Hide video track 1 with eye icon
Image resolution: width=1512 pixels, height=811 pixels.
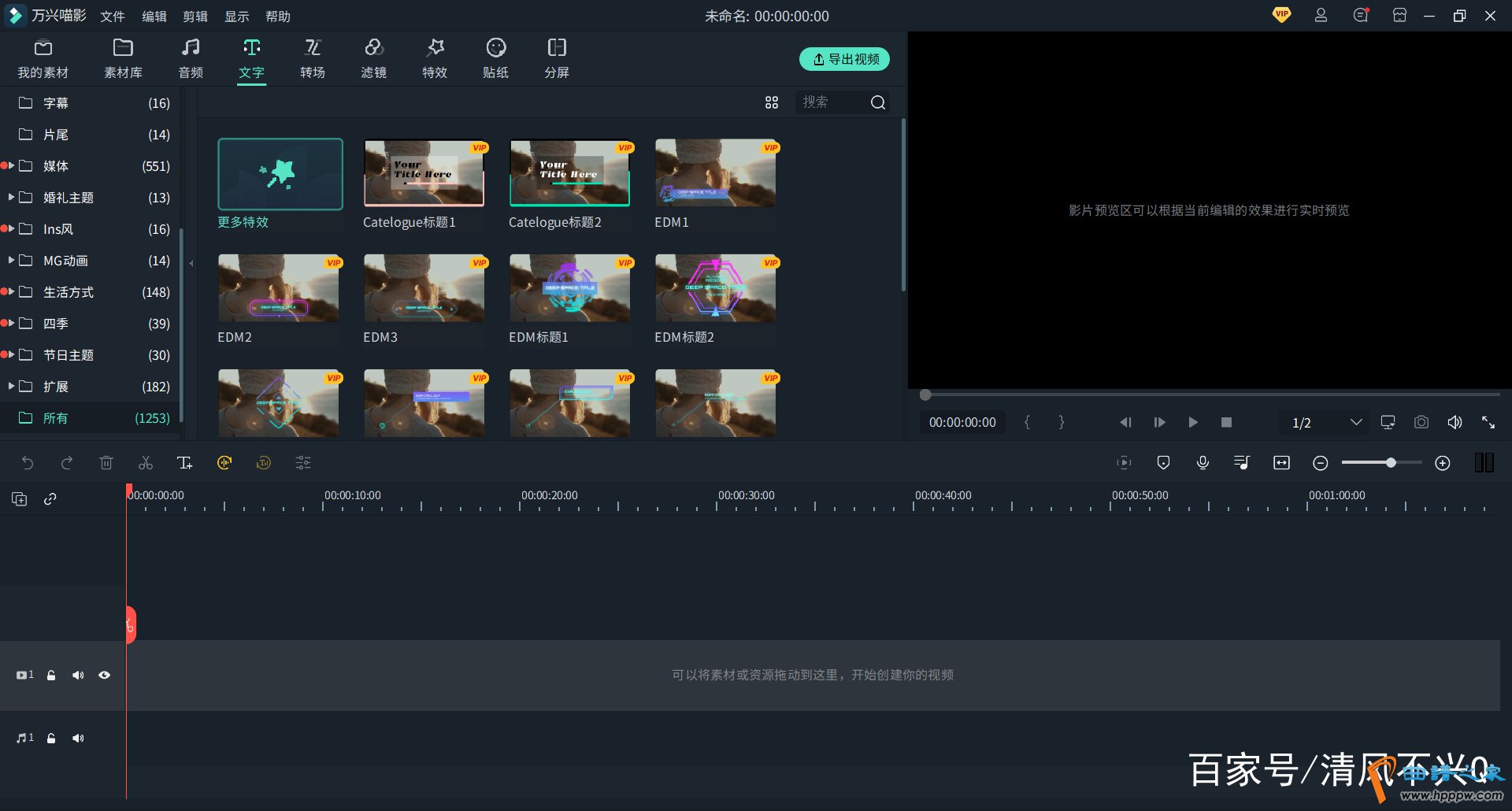point(104,675)
